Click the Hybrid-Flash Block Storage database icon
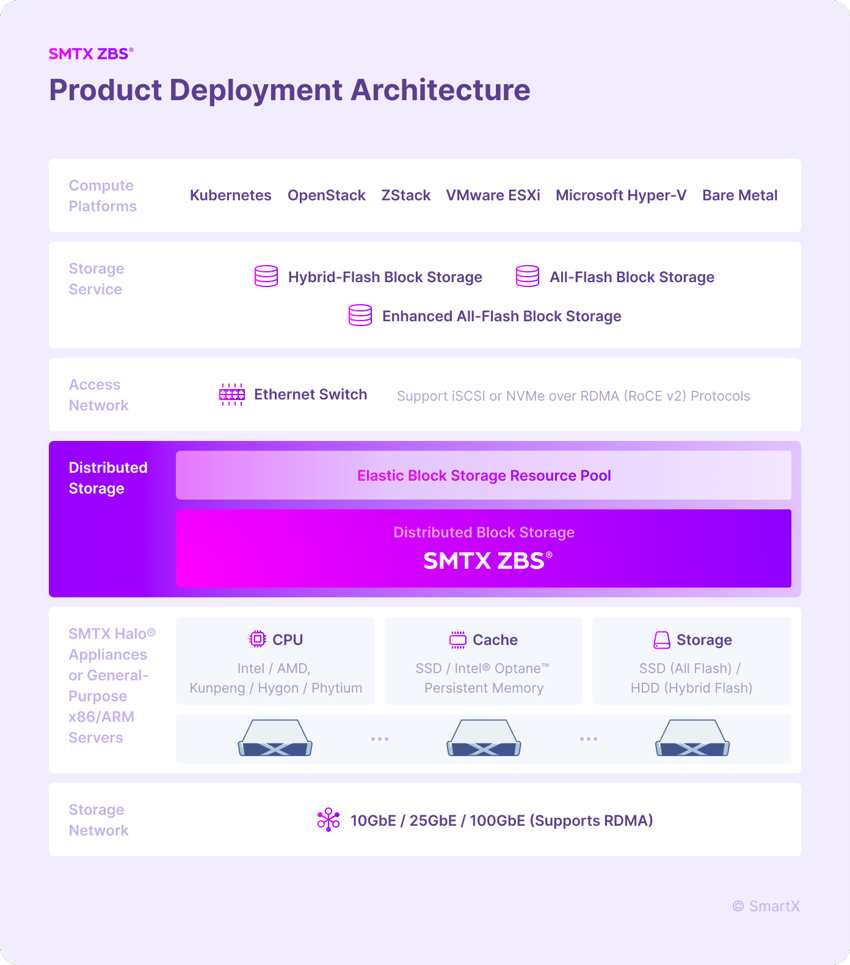The width and height of the screenshot is (850, 965). [266, 276]
